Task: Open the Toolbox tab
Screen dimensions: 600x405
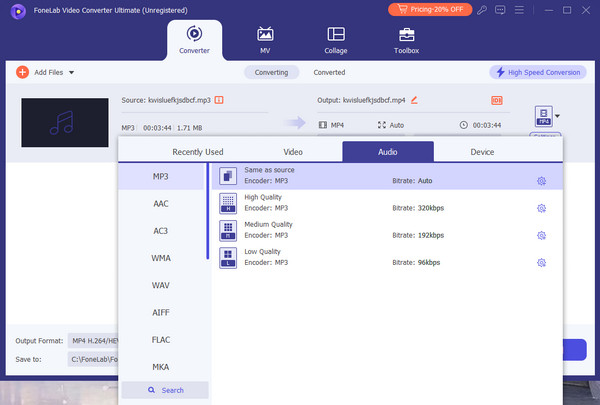Action: pos(406,40)
